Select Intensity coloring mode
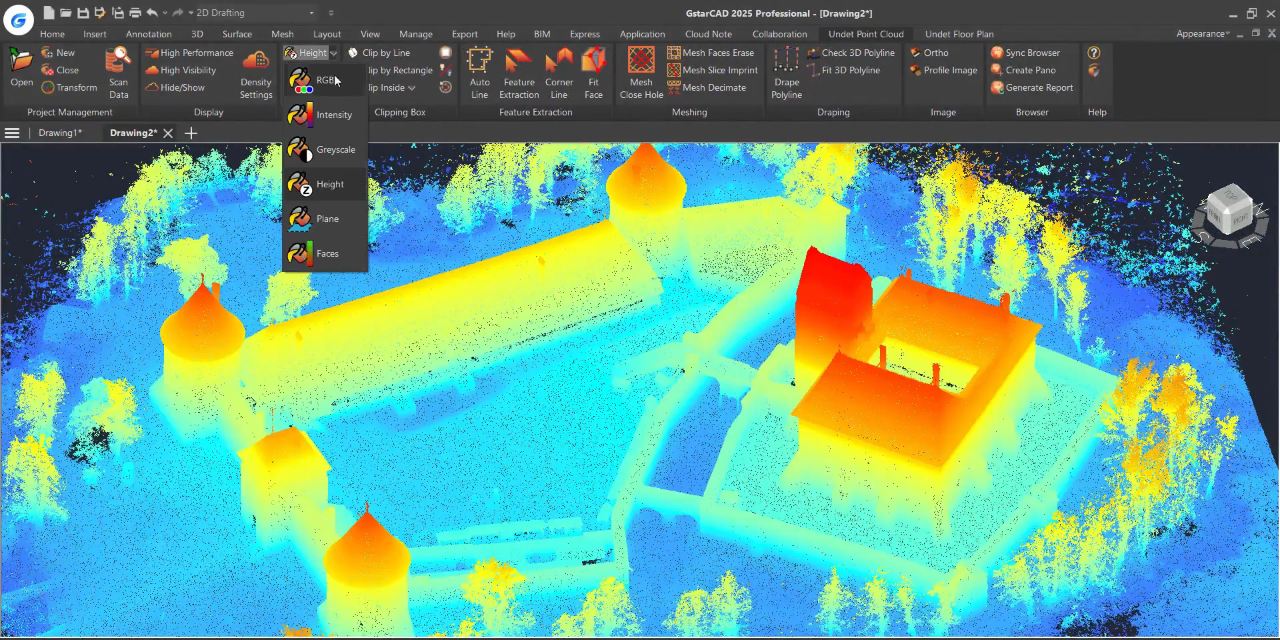The width and height of the screenshot is (1280, 640). pos(325,115)
